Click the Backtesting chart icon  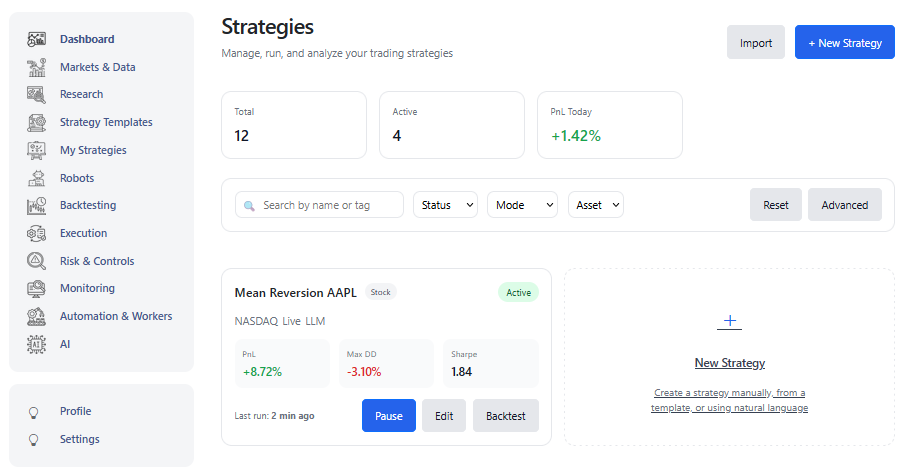(37, 206)
